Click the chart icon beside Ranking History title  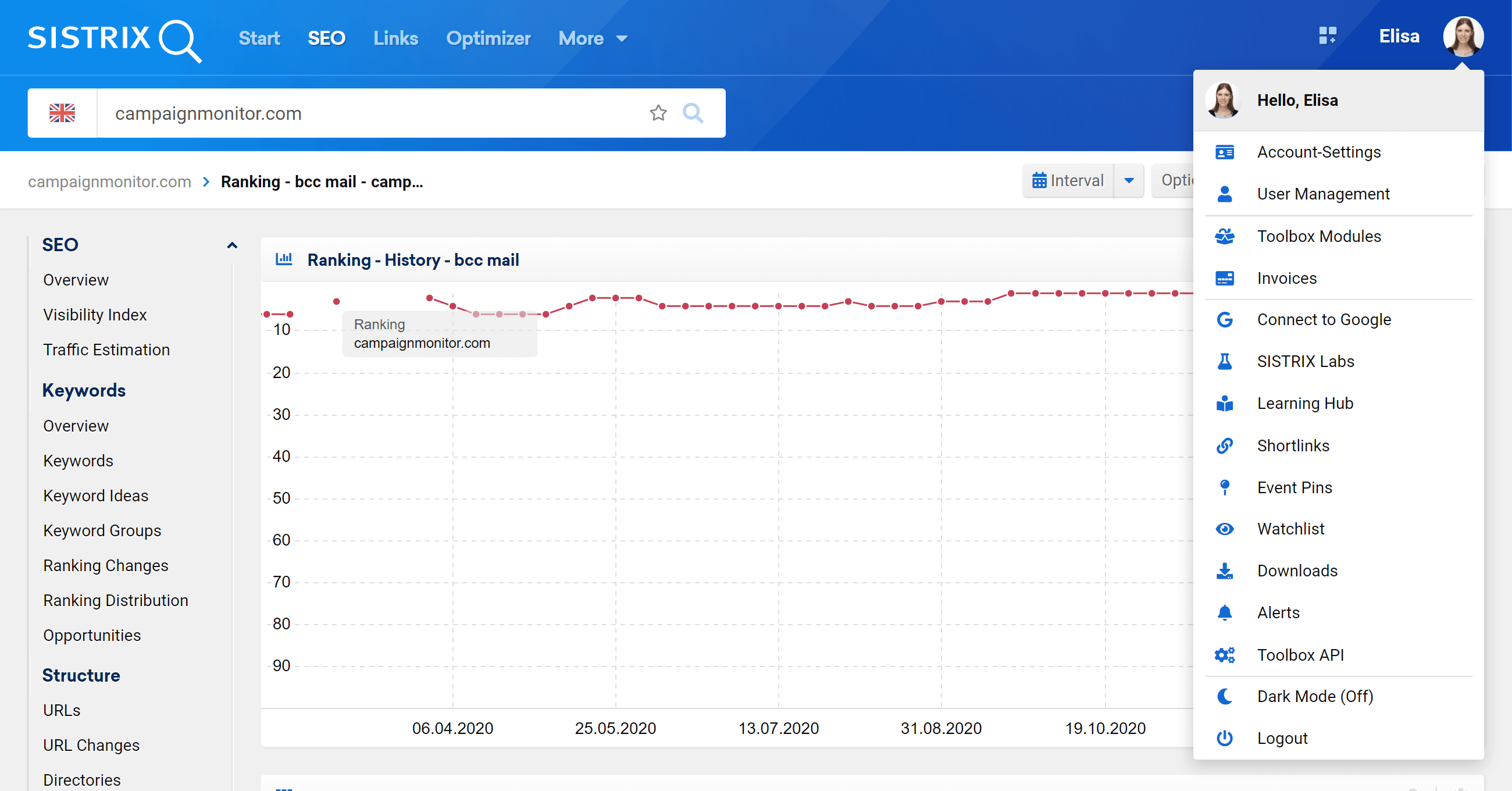(x=284, y=259)
